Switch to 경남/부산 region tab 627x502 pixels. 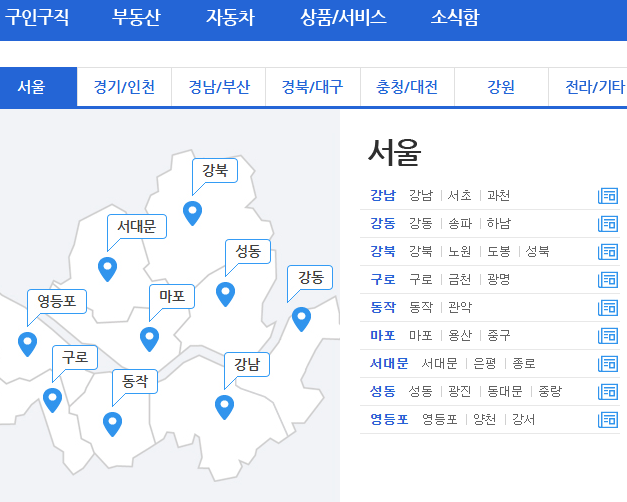pos(219,87)
